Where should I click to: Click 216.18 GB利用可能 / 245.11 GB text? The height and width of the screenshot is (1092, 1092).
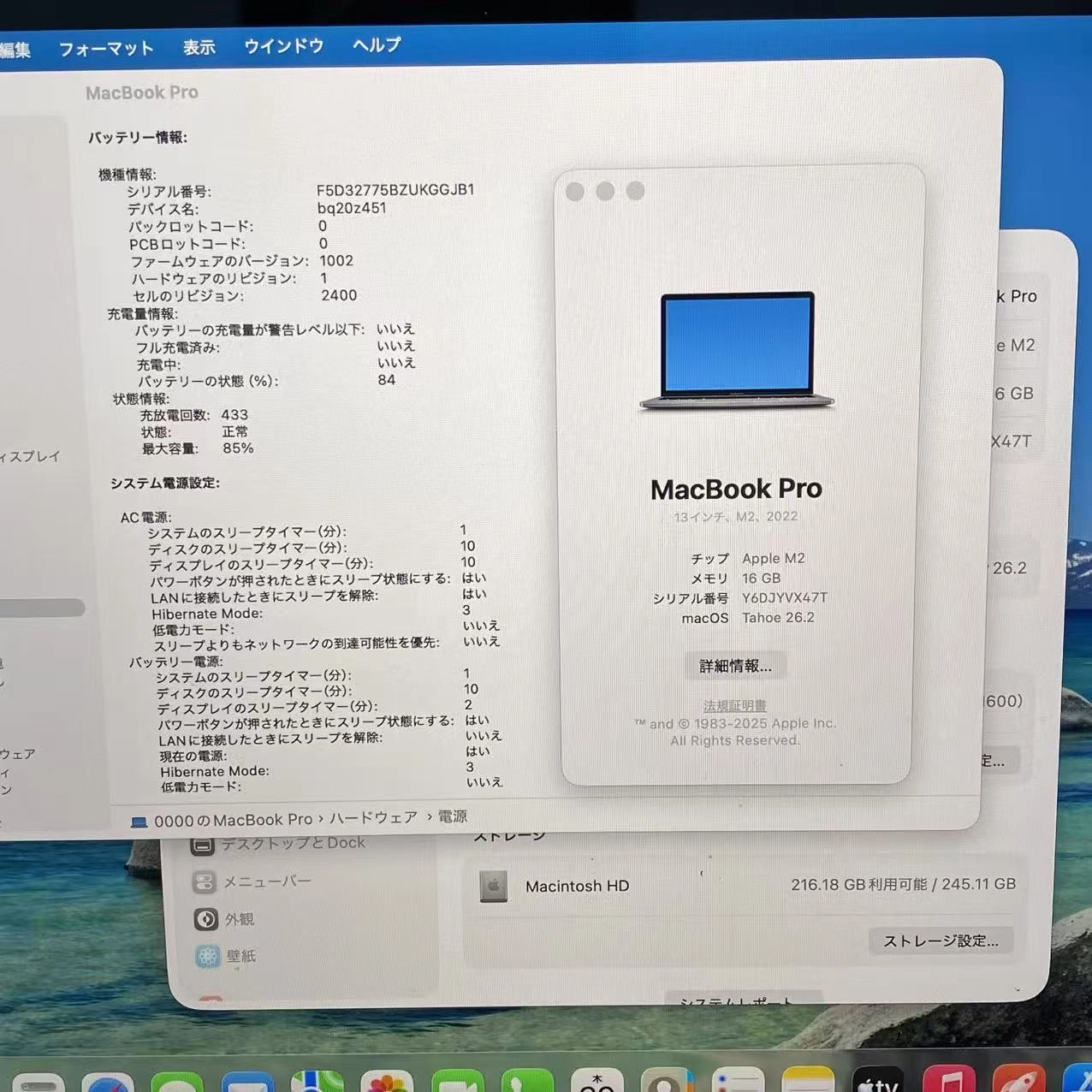pos(904,884)
